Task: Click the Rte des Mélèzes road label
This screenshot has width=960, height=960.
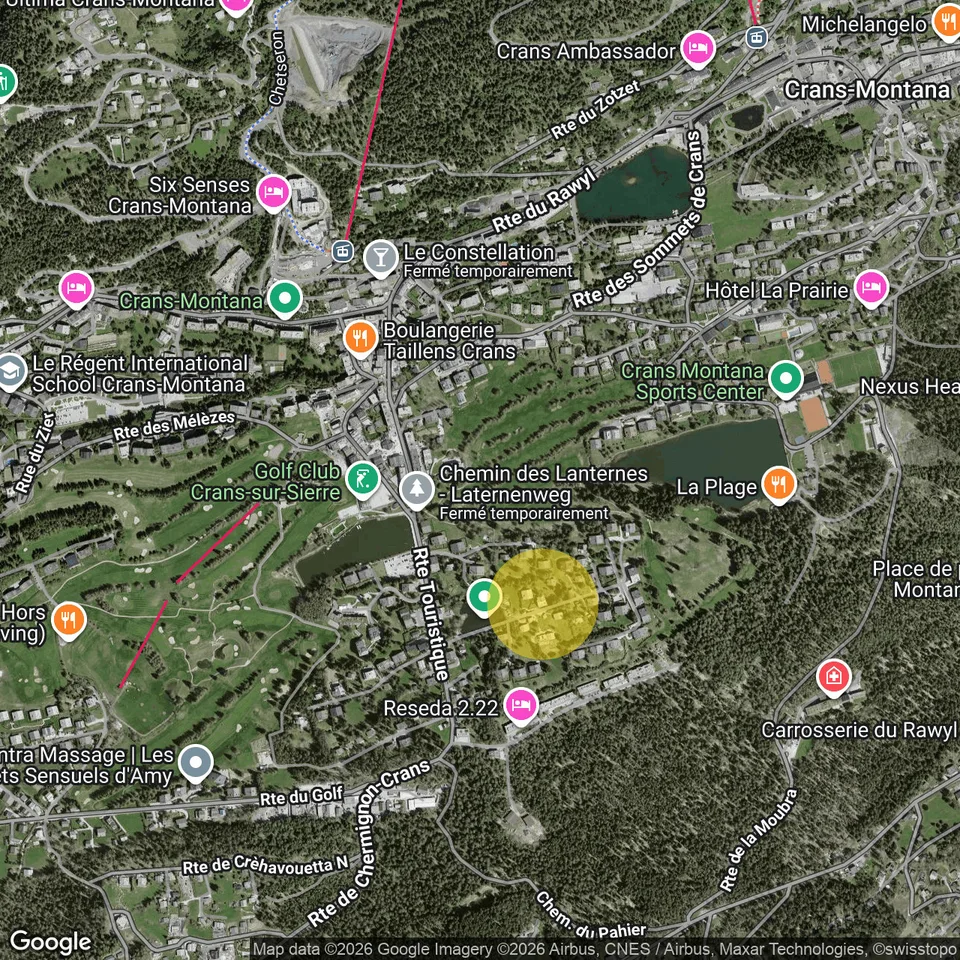Action: click(174, 425)
